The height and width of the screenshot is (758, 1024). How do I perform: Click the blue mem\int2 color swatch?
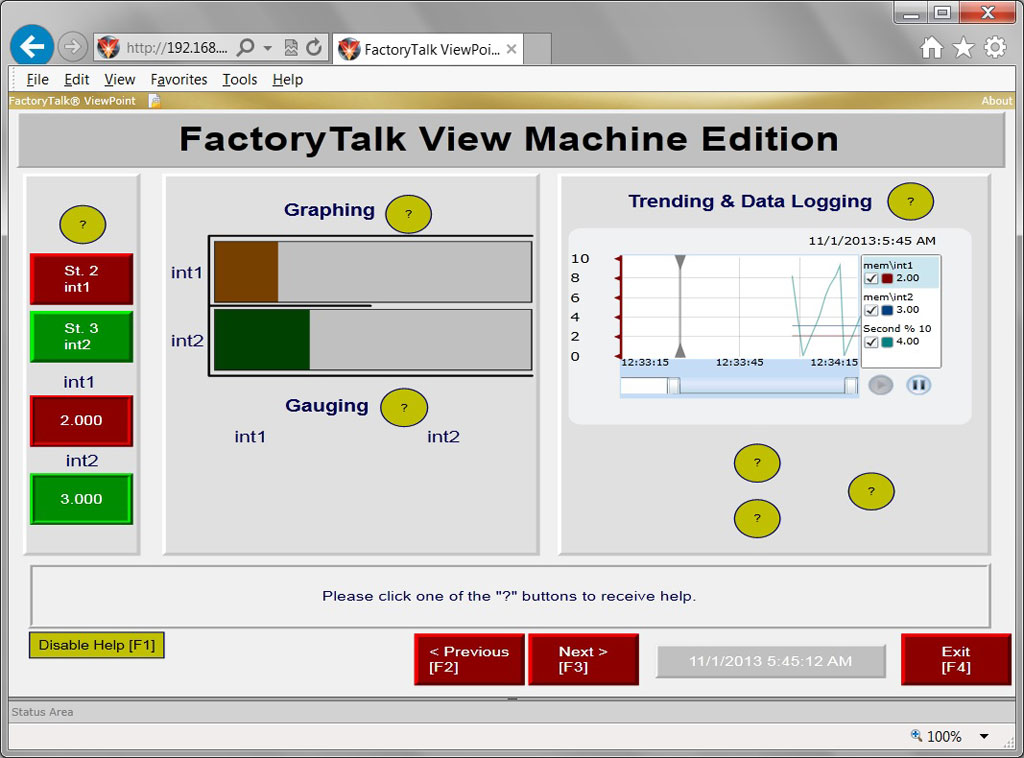(x=887, y=310)
